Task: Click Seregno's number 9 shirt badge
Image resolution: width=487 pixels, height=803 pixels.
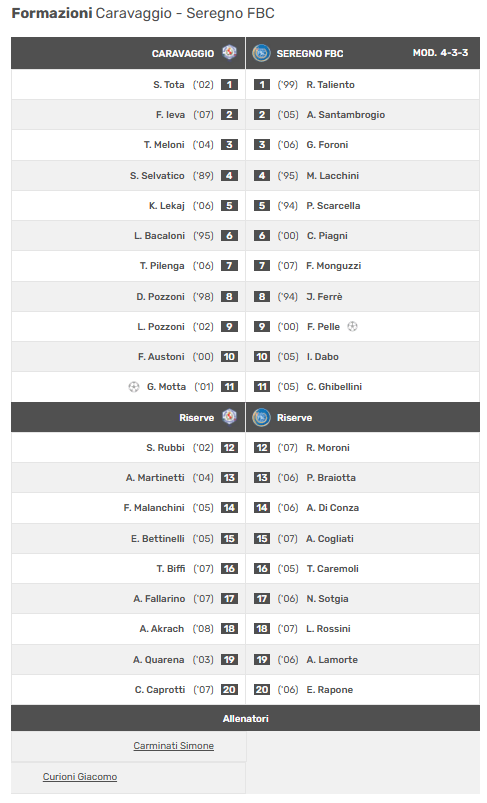Action: tap(262, 326)
